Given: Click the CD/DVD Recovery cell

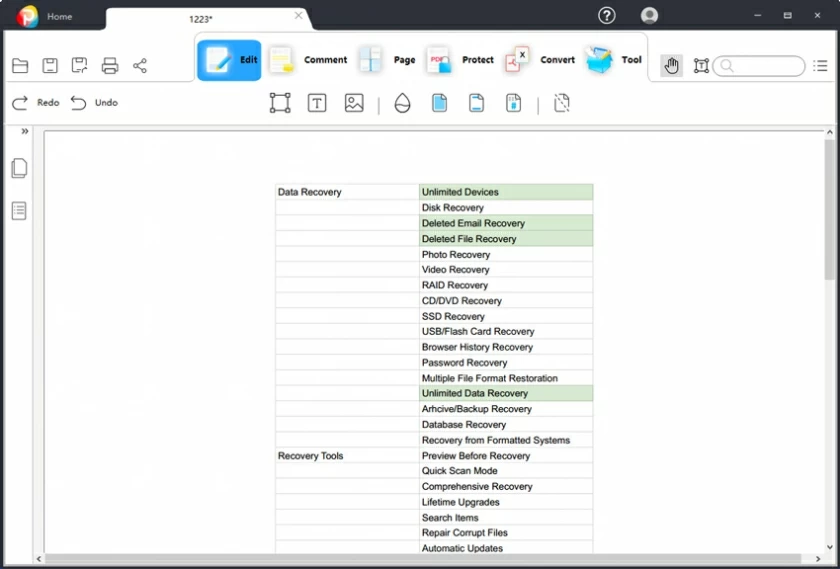Looking at the screenshot, I should click(506, 301).
